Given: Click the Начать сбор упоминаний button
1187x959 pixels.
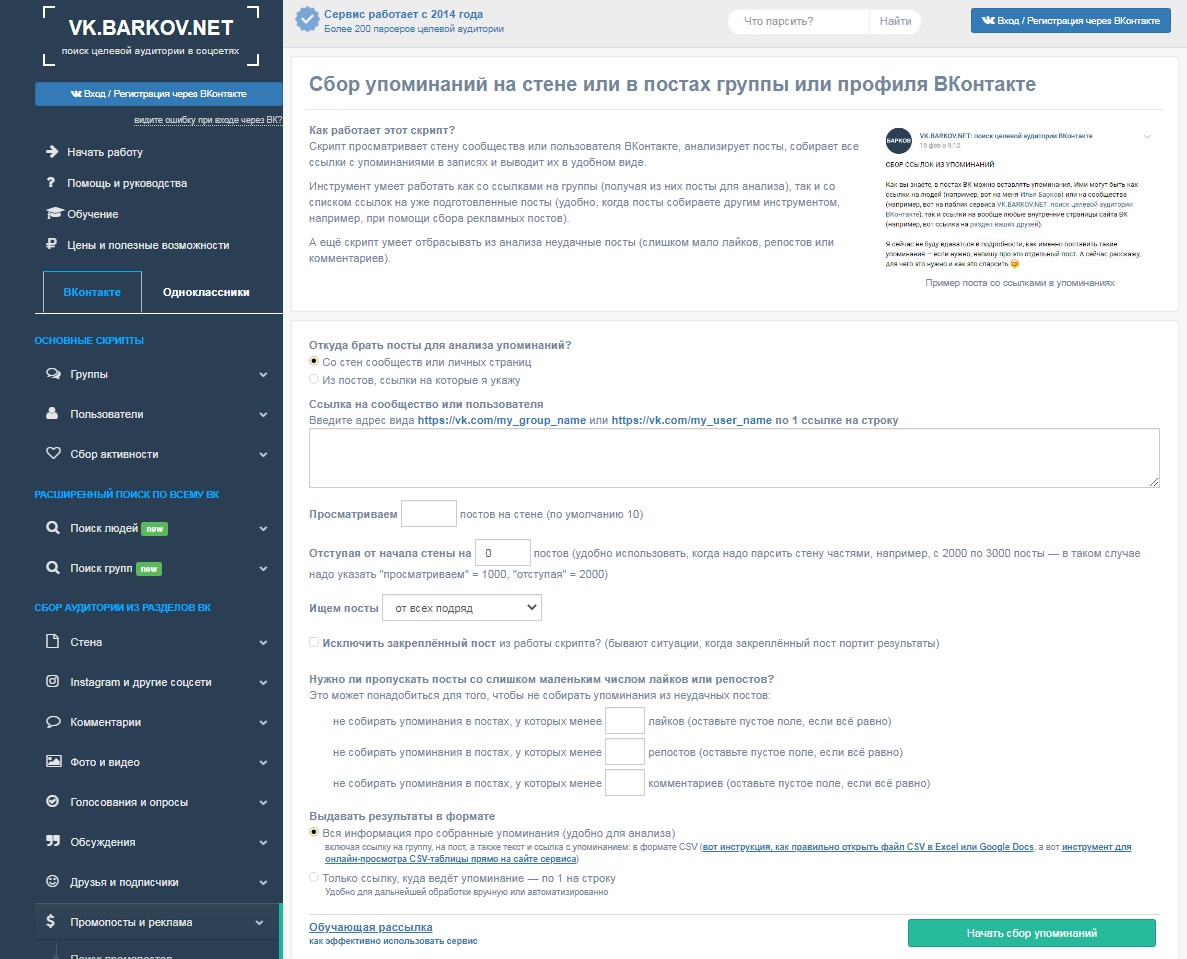Looking at the screenshot, I should [x=1032, y=933].
